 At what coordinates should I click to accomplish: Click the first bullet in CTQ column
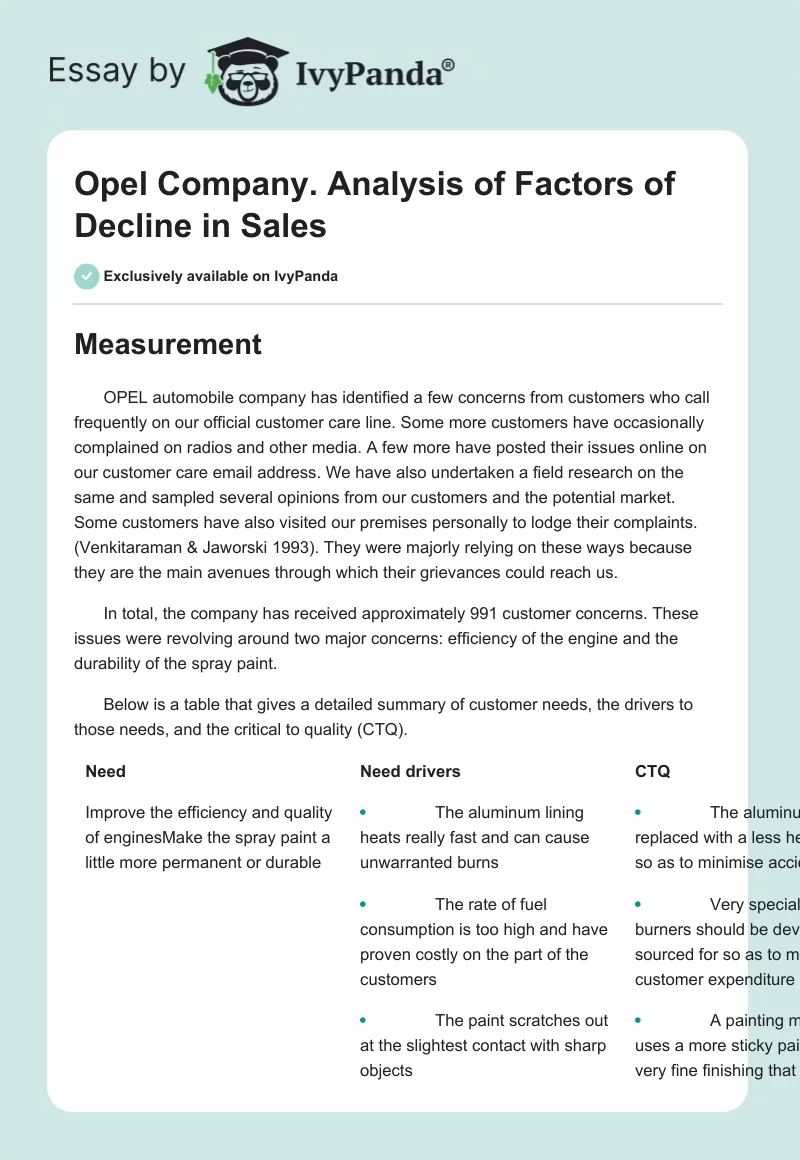[x=638, y=813]
